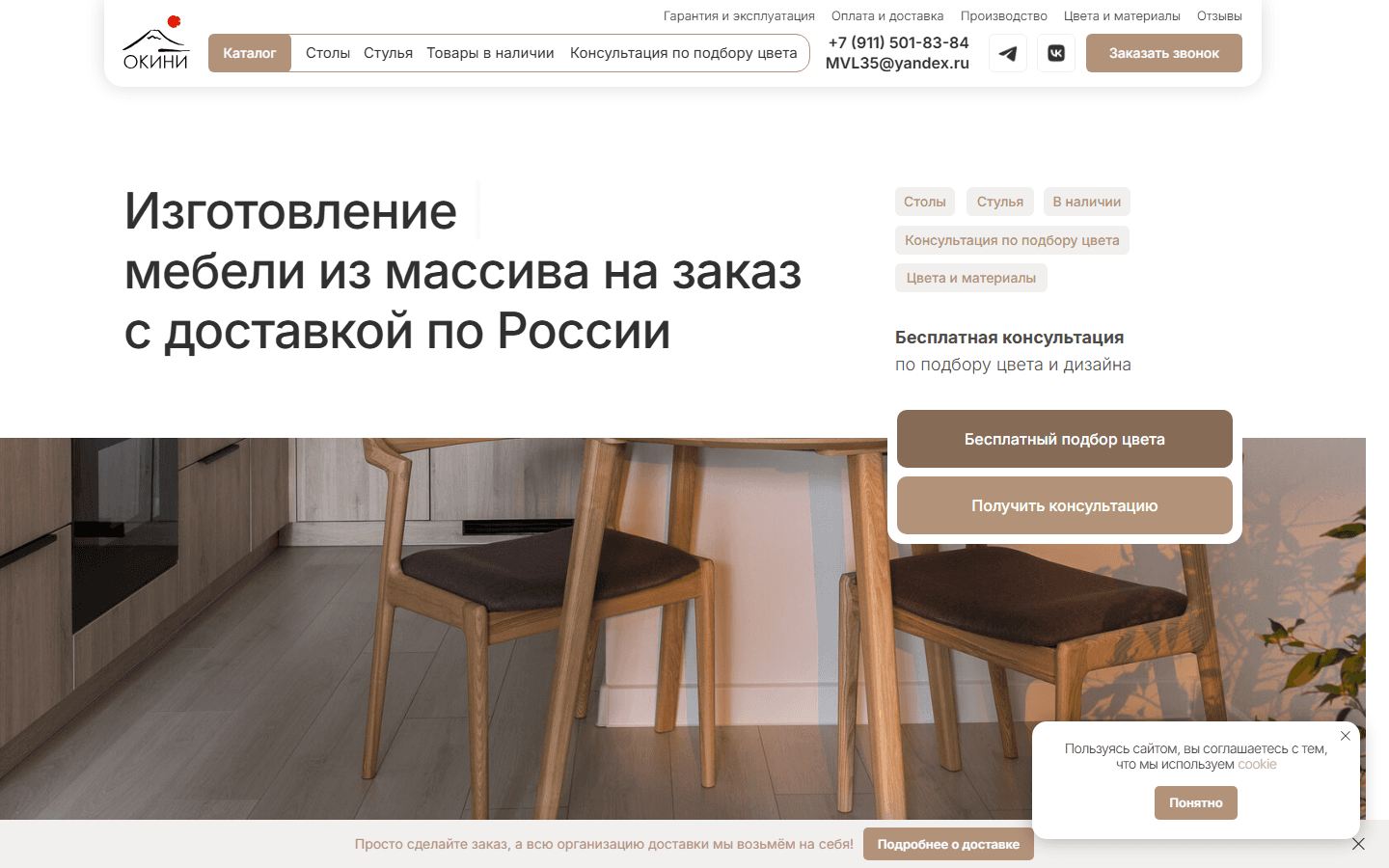Click Подробнее о доставке button

[x=948, y=844]
